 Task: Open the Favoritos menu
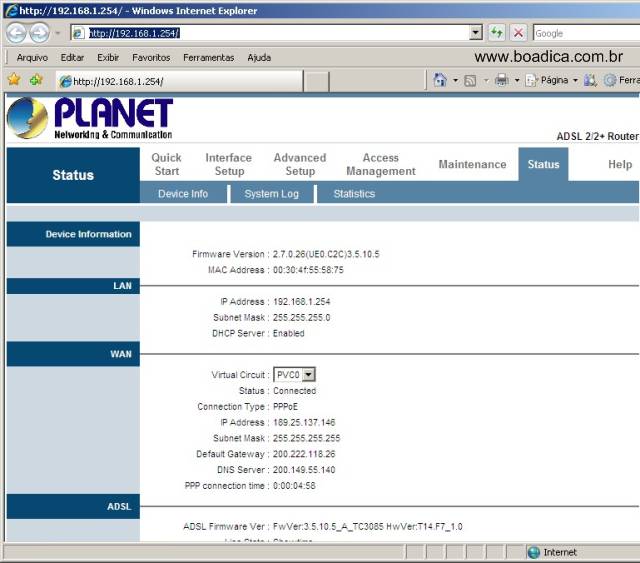[x=151, y=58]
